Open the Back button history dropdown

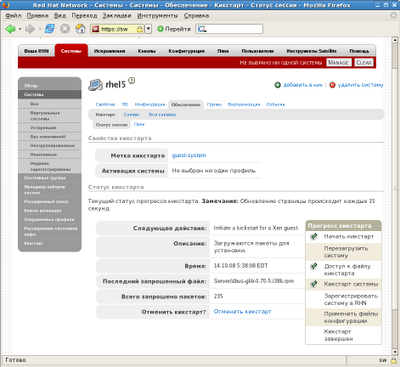[x=20, y=29]
